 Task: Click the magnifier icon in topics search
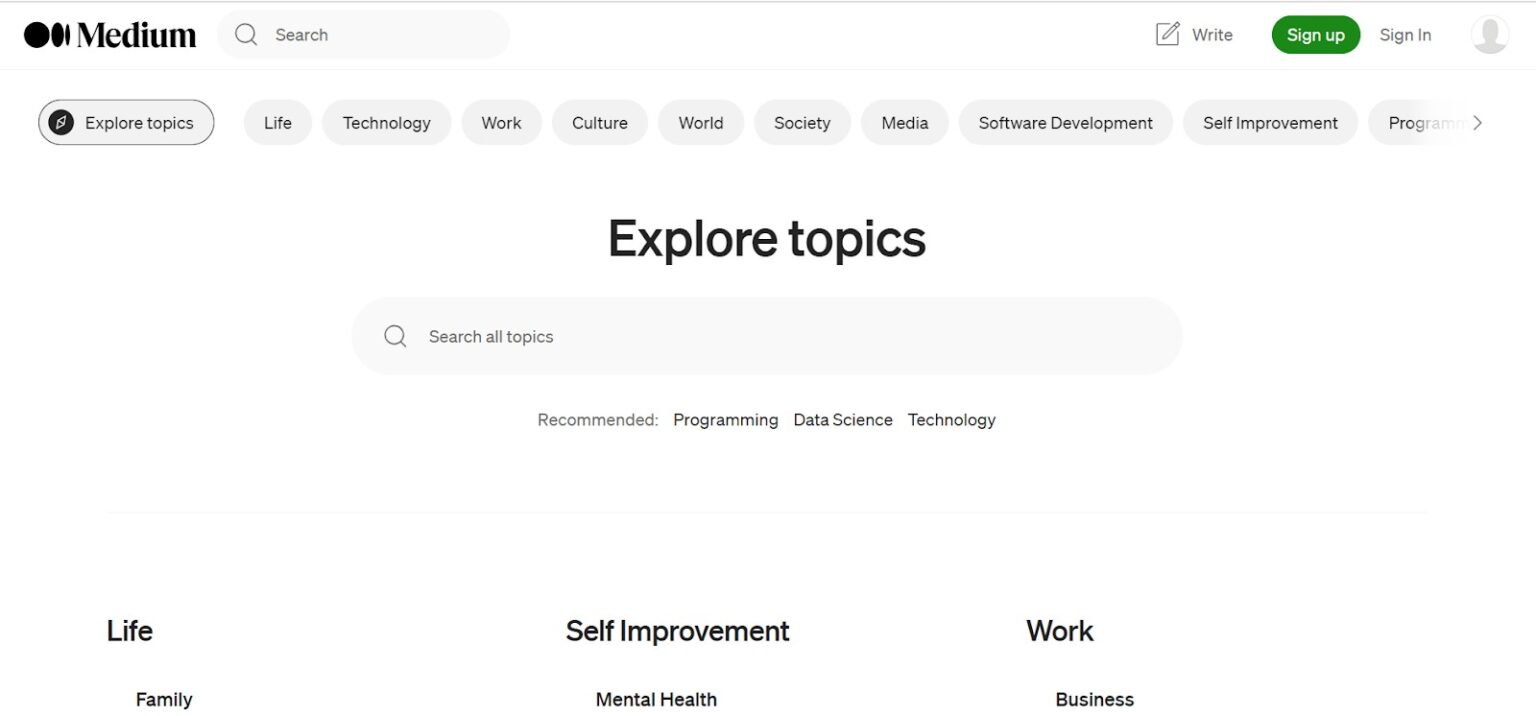point(395,336)
